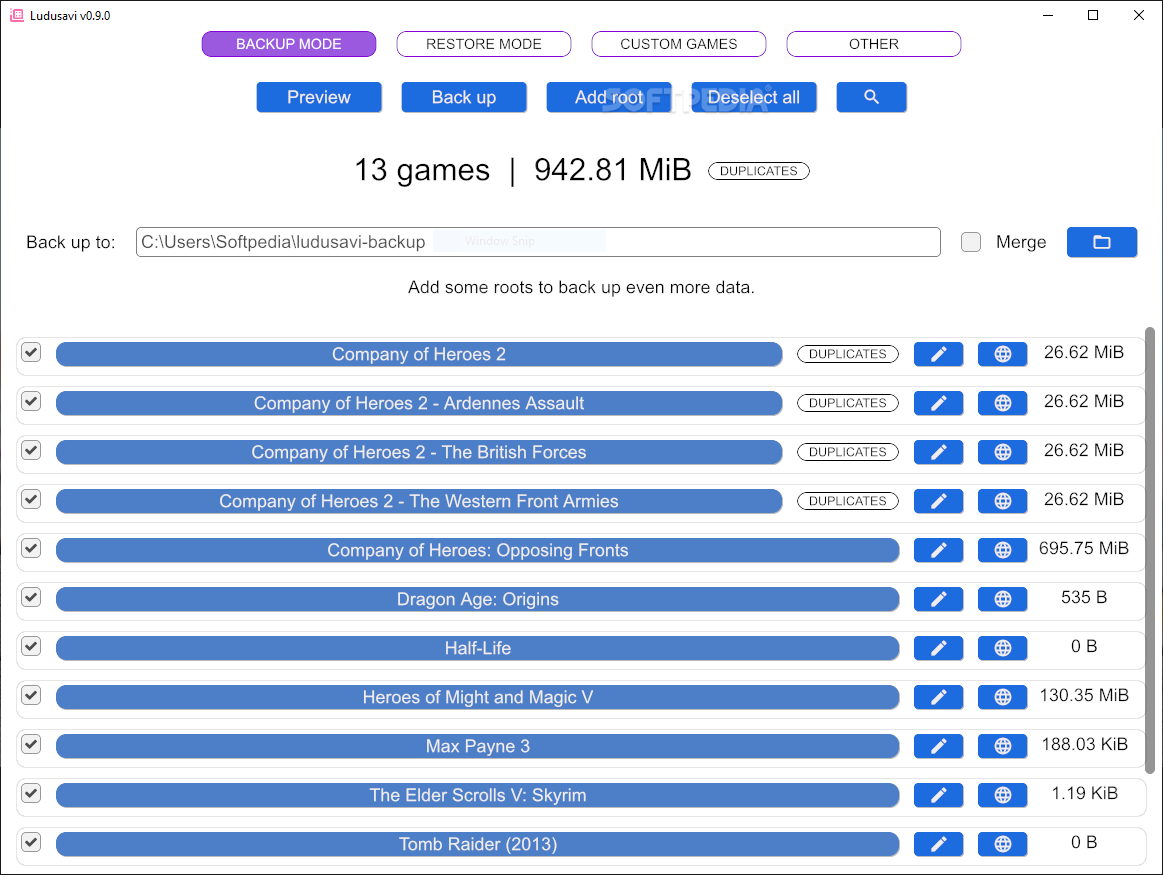Image resolution: width=1163 pixels, height=875 pixels.
Task: Open globe for Heroes of Might and Magic V
Action: [1002, 696]
